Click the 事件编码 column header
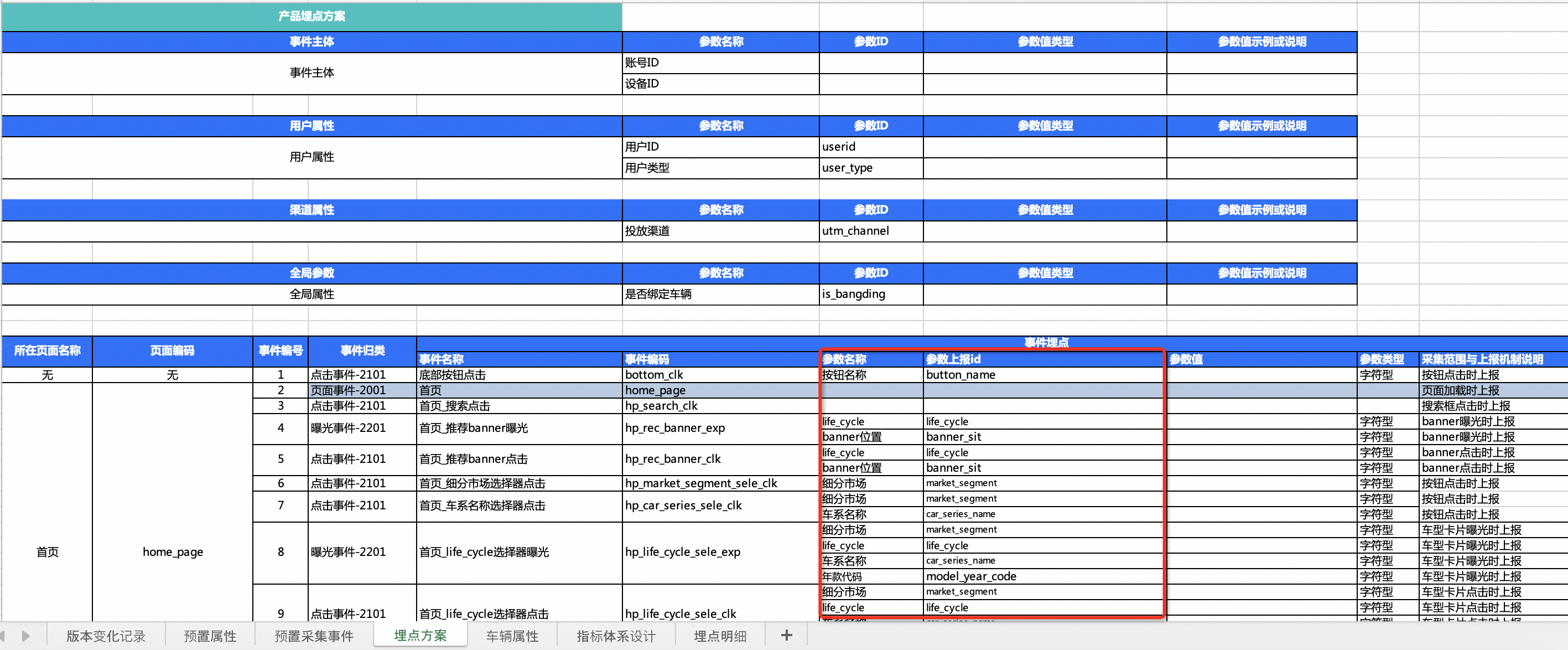1568x650 pixels. 721,359
